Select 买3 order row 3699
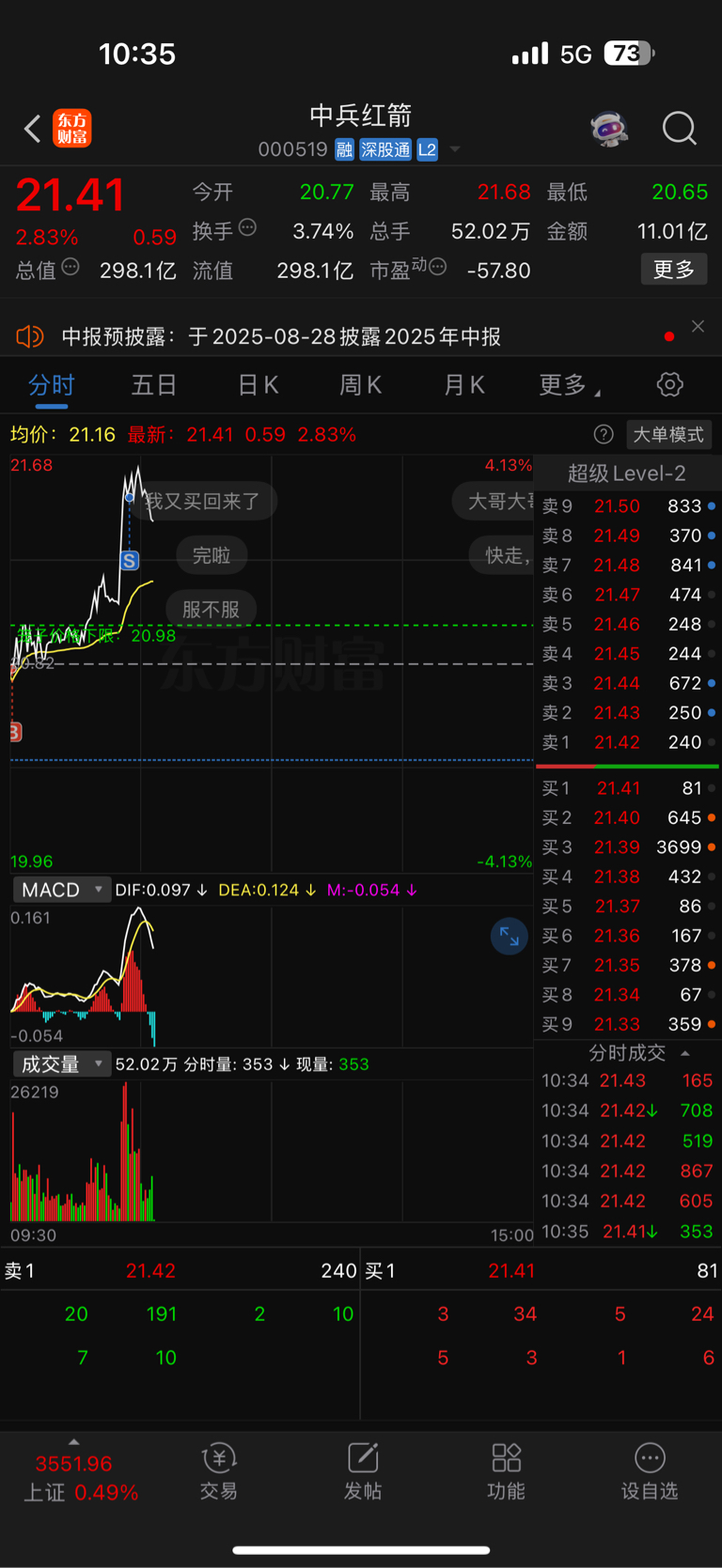Viewport: 722px width, 1568px height. point(628,847)
